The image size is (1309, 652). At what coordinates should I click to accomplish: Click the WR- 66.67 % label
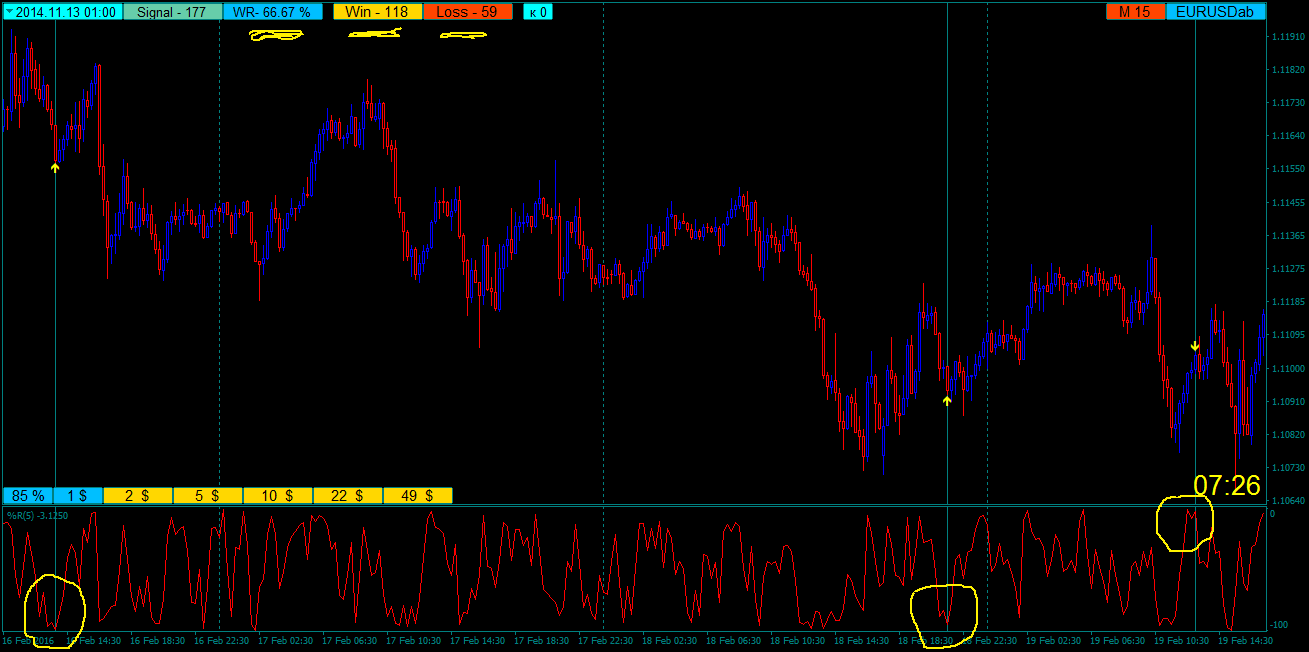pyautogui.click(x=272, y=12)
